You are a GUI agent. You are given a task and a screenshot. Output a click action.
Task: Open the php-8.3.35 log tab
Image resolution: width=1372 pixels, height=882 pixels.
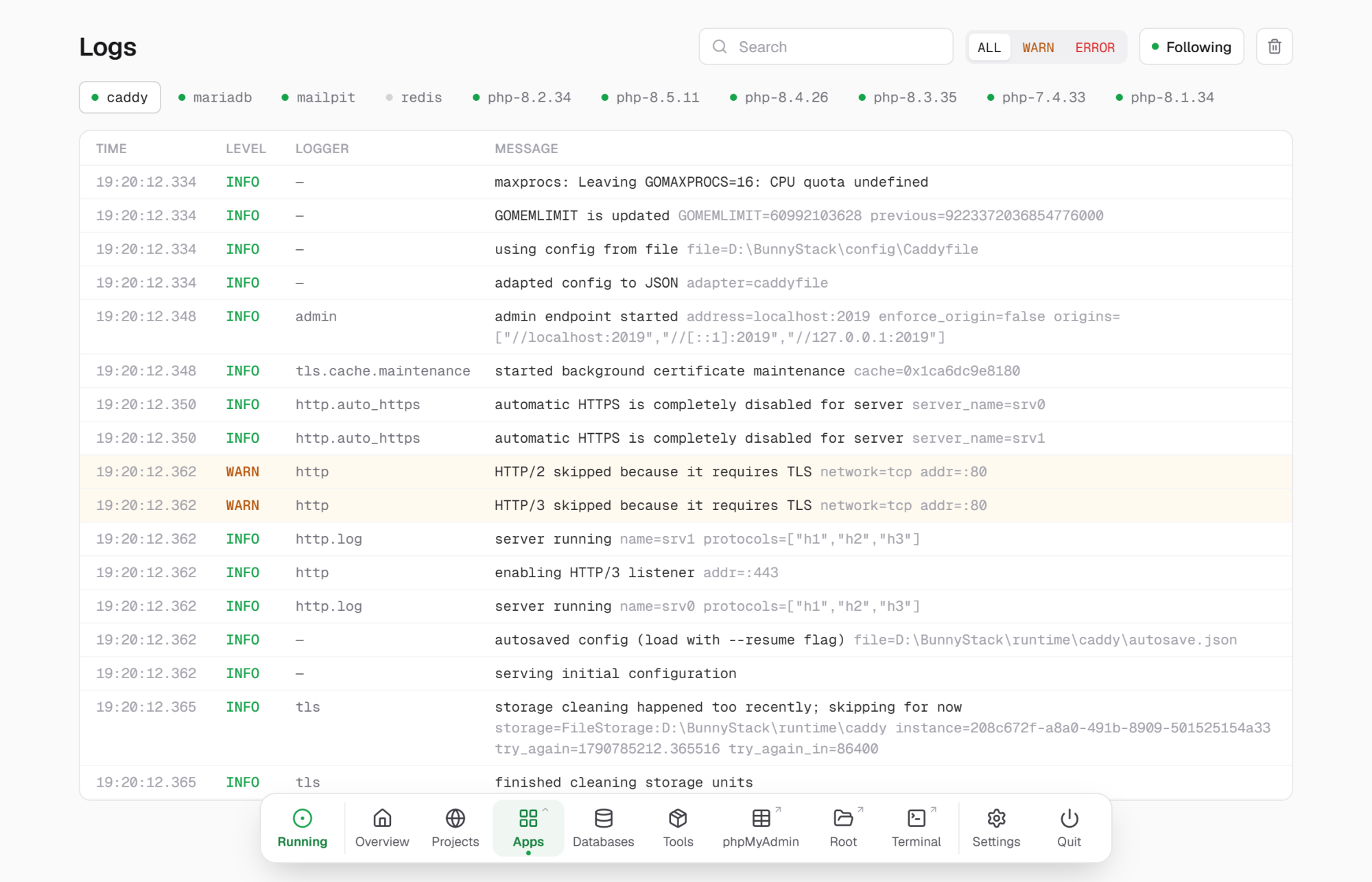point(908,97)
